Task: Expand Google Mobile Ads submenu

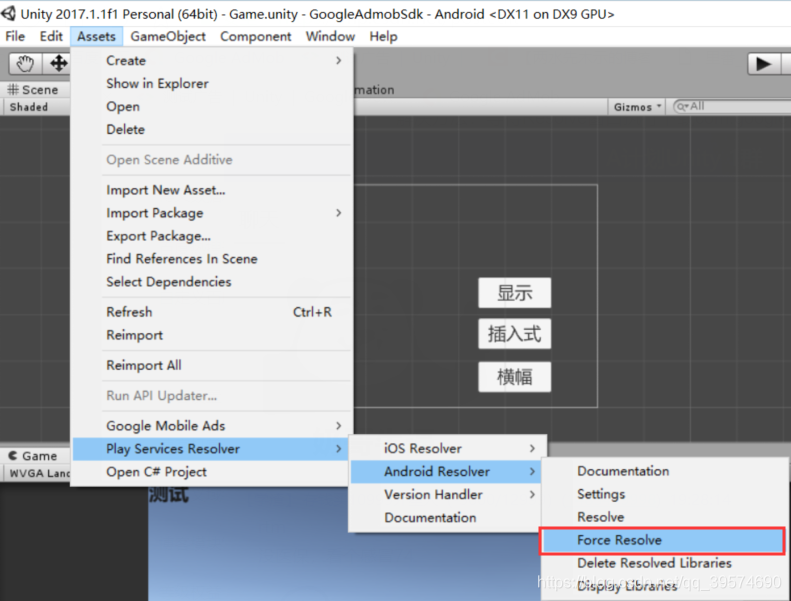Action: tap(212, 426)
